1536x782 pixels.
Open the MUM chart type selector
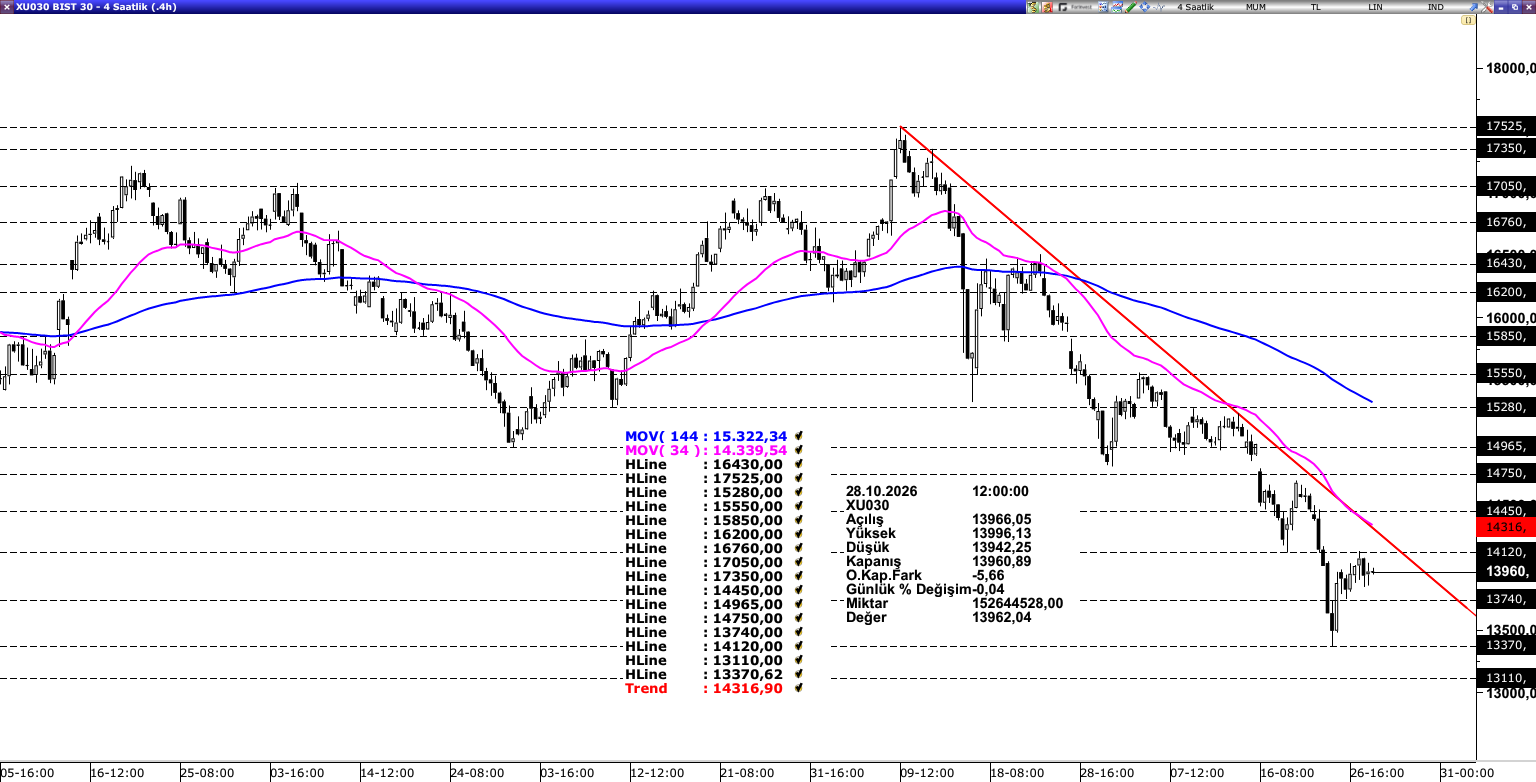[1255, 7]
